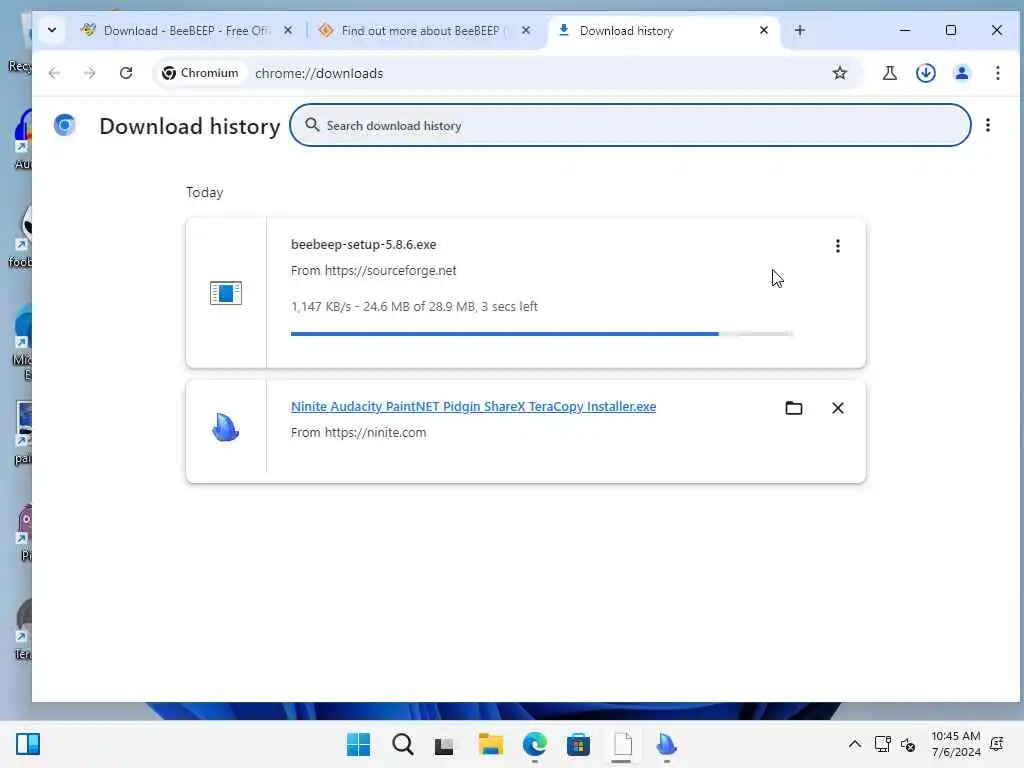Show Ninite installer in folder
The height and width of the screenshot is (768, 1024).
(793, 408)
